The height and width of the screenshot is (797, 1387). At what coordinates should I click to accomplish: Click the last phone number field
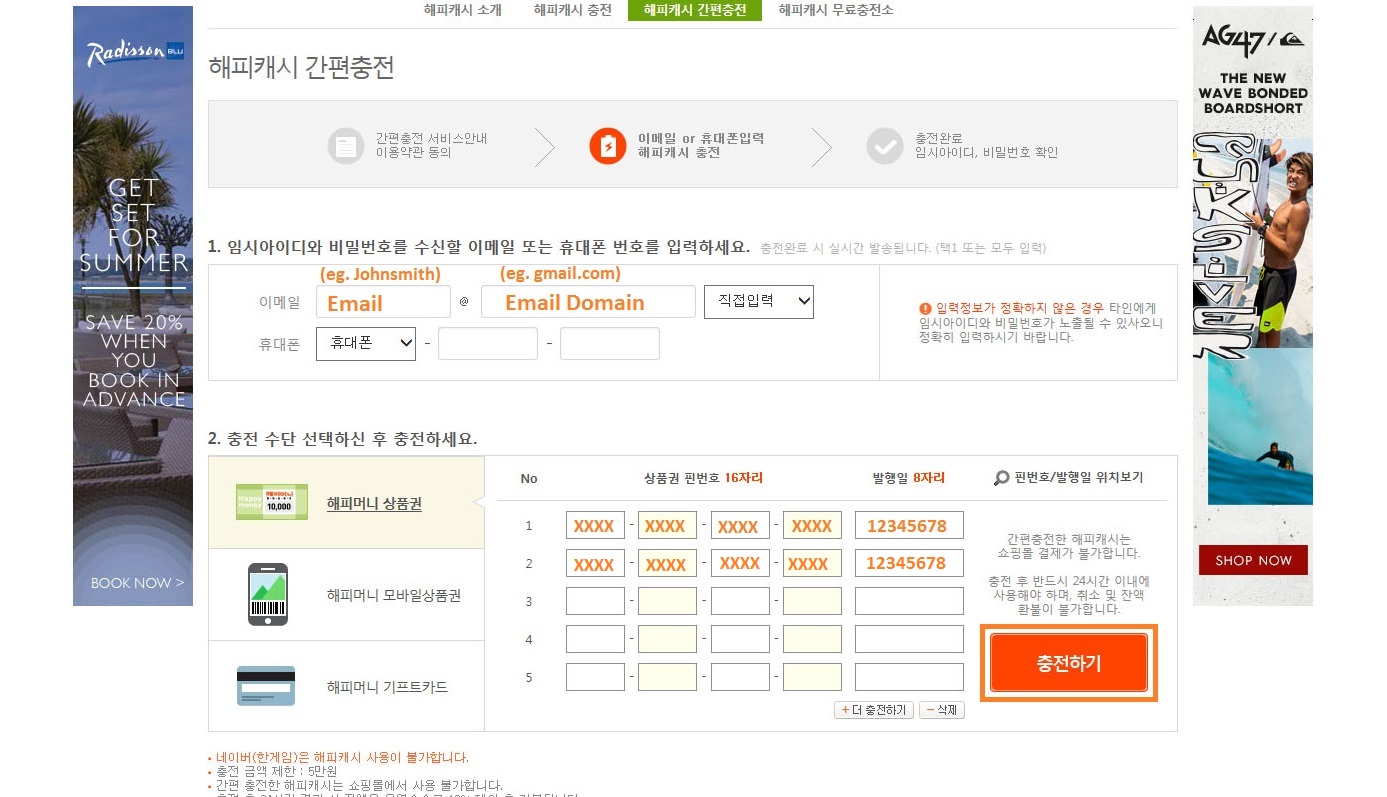[x=610, y=343]
